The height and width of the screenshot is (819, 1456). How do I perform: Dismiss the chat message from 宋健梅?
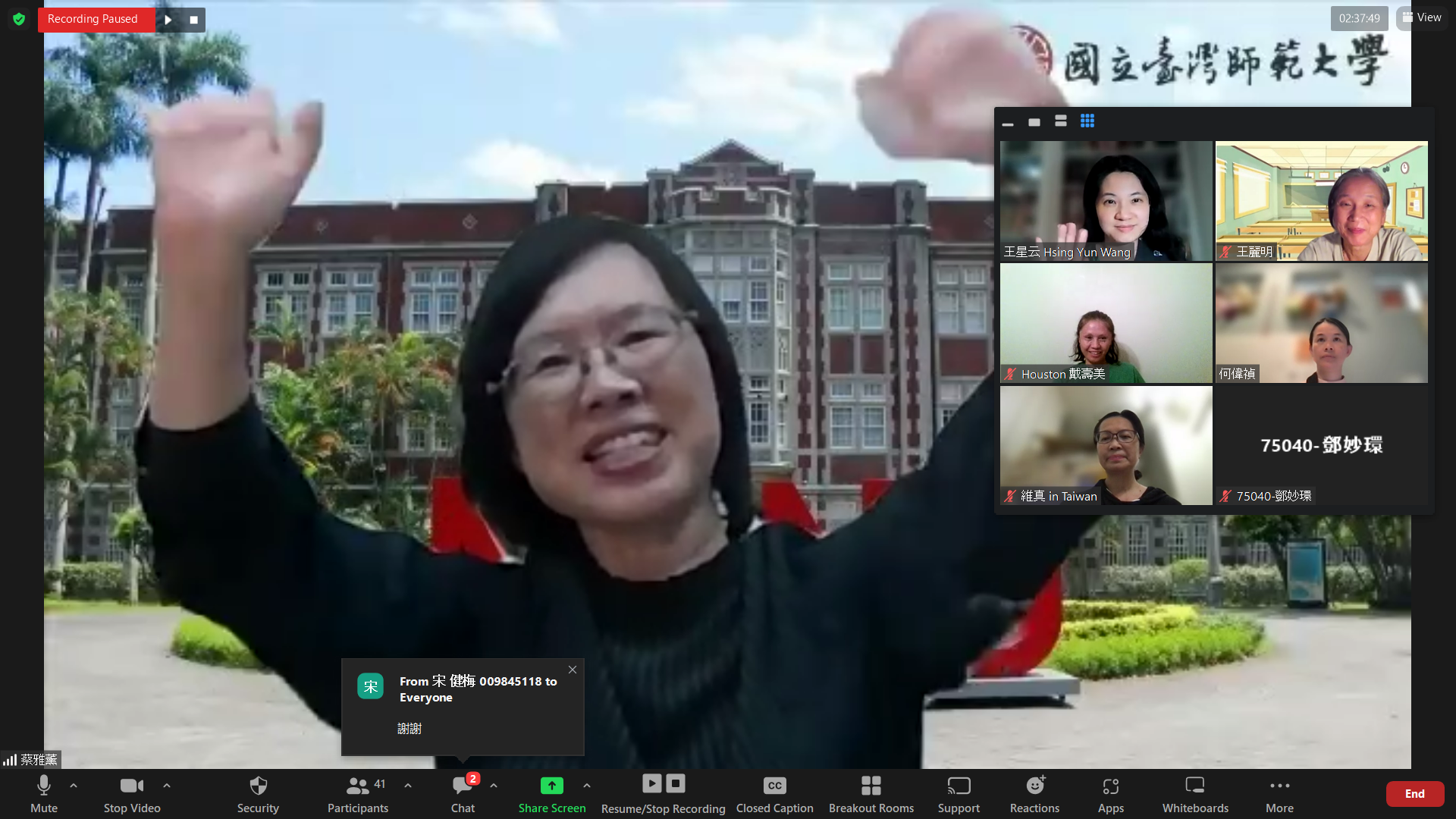573,670
